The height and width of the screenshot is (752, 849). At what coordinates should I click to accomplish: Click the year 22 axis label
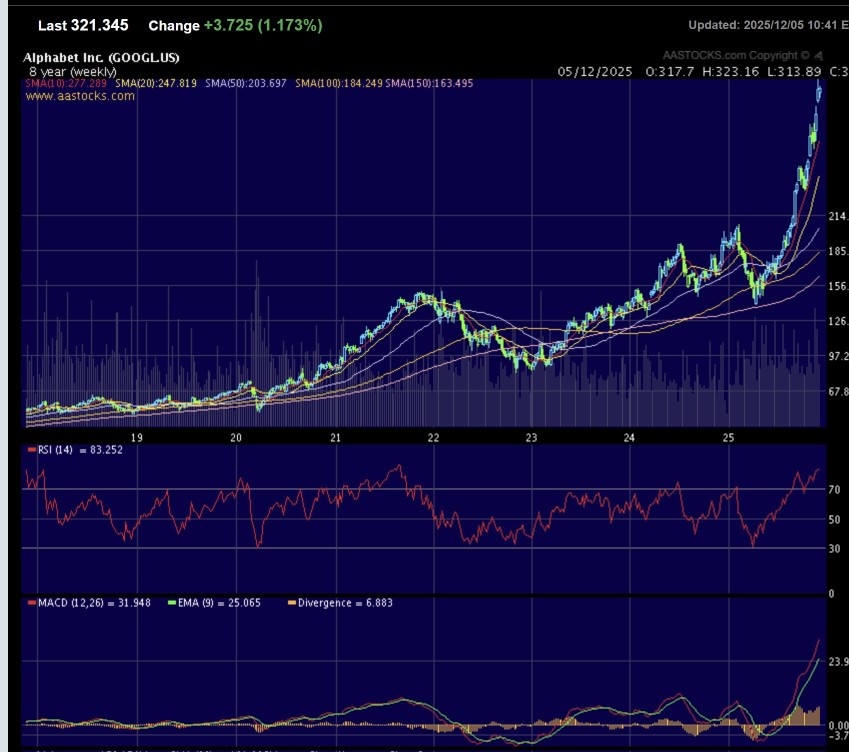coord(433,437)
